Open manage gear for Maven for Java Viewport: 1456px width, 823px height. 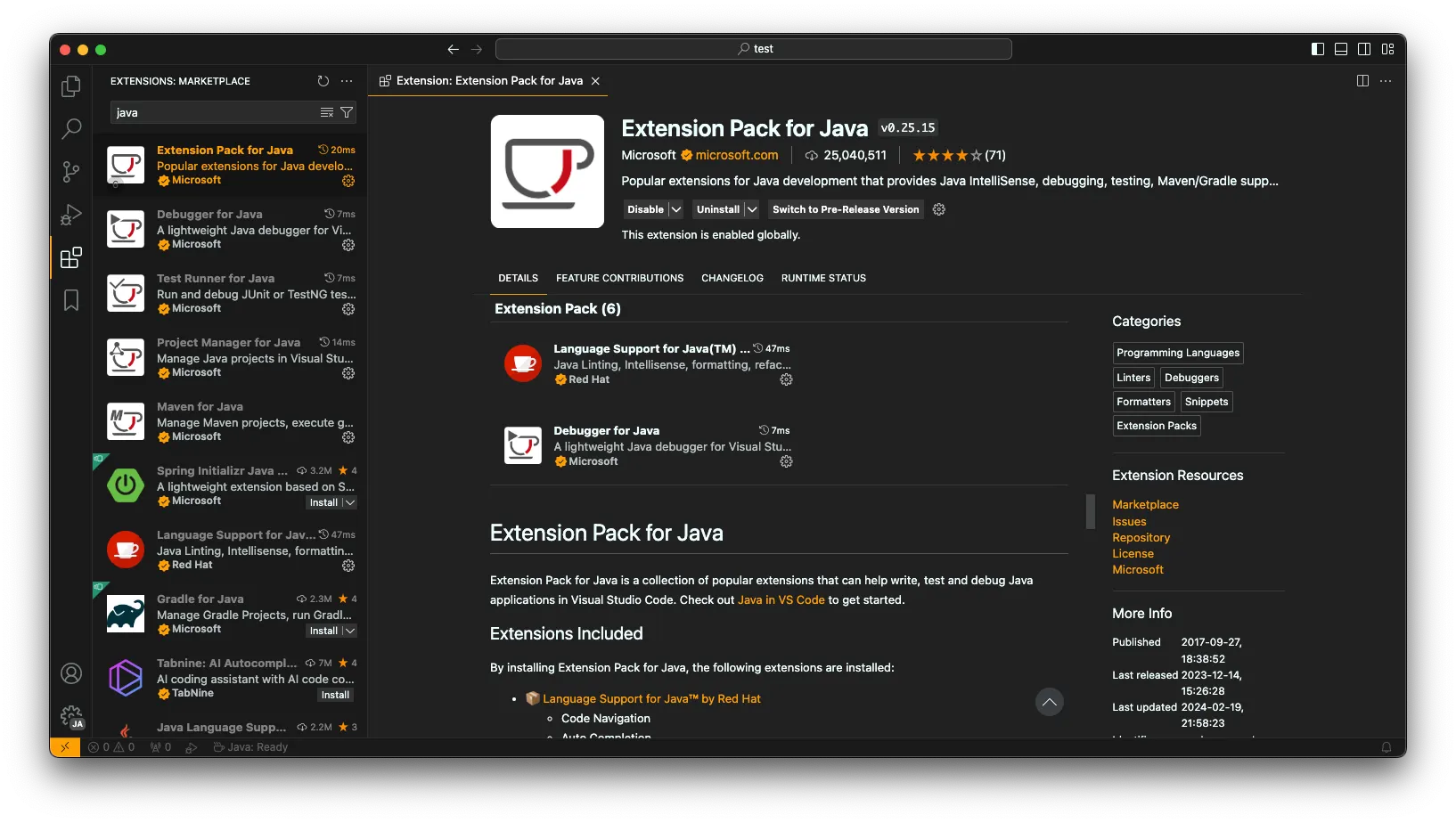348,437
